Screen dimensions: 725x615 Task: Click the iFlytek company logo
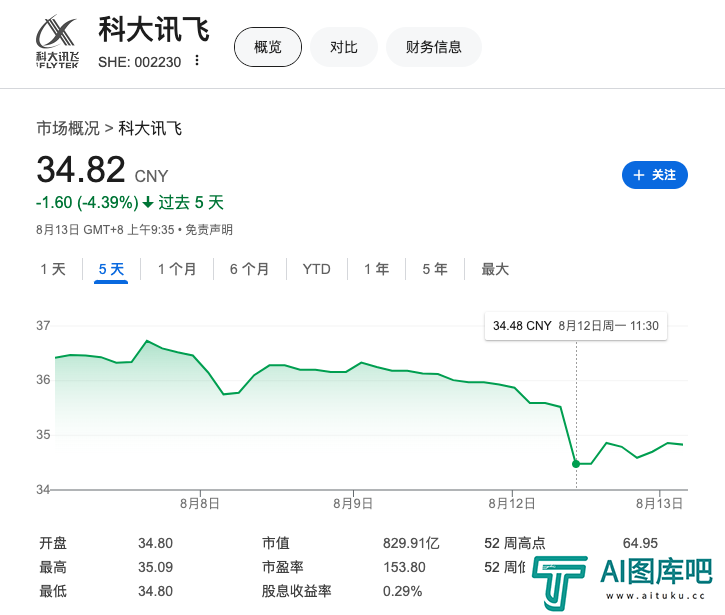click(x=57, y=42)
